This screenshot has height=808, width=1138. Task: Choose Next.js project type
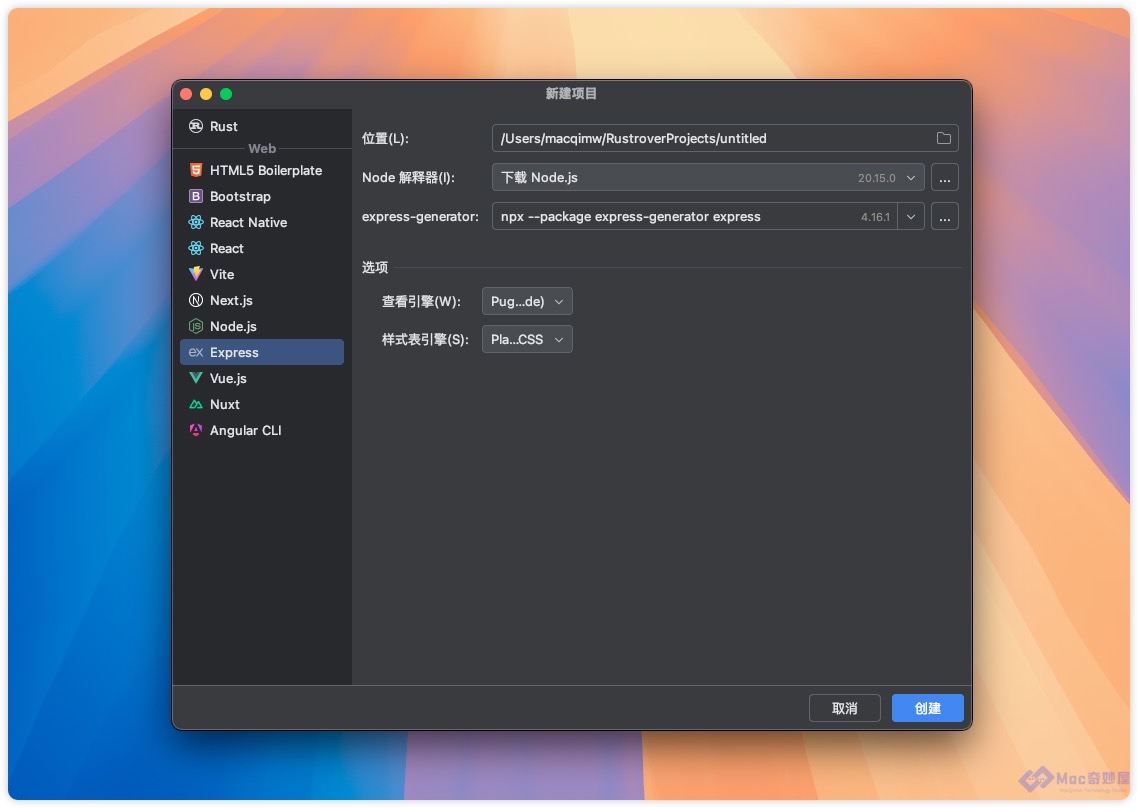point(262,301)
